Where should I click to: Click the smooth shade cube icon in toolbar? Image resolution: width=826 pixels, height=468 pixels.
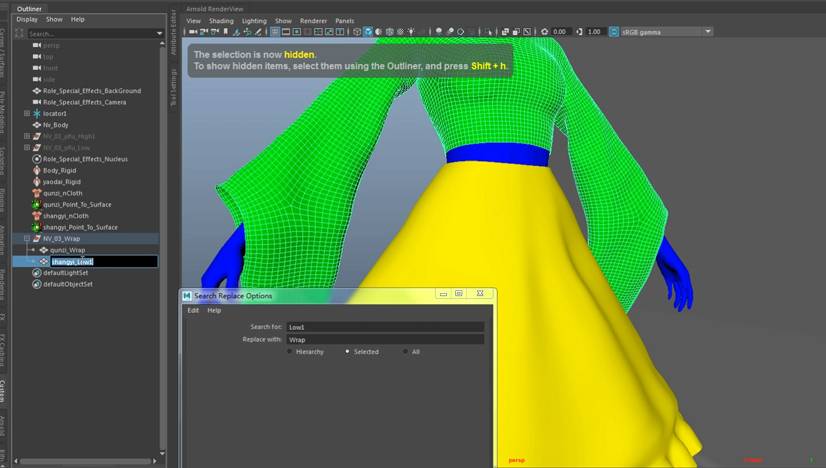coord(368,32)
